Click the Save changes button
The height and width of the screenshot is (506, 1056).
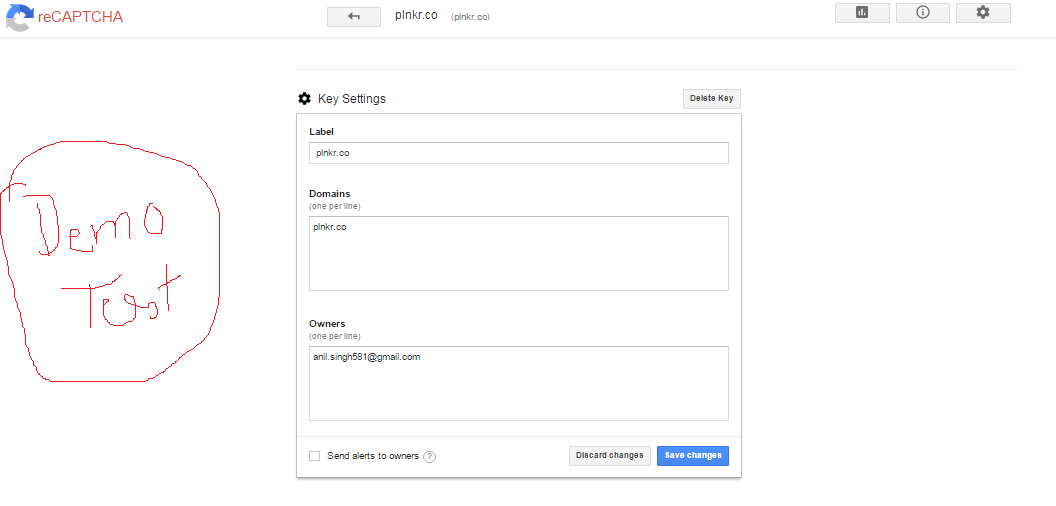coord(693,456)
